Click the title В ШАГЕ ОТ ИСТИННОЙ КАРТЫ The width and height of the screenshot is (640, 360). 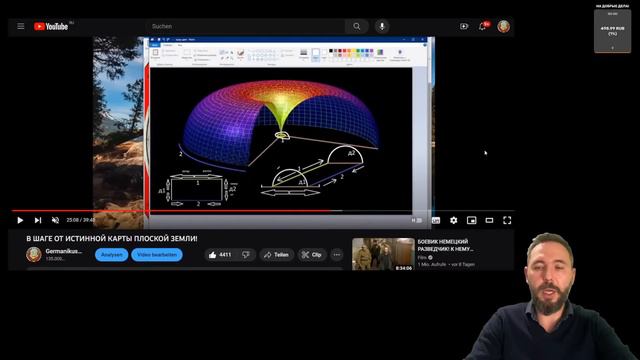pos(112,238)
